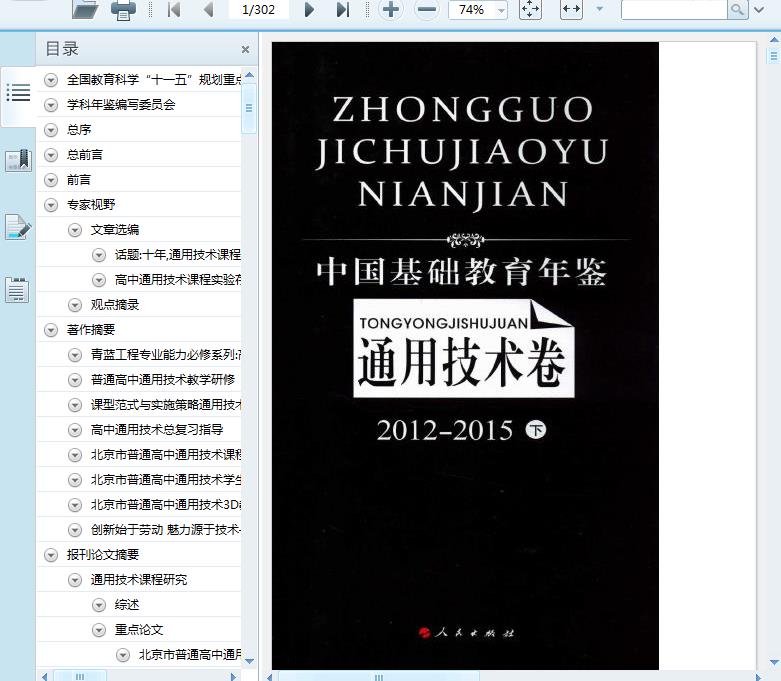781x681 pixels.
Task: Collapse the 报刊论文摘要 section
Action: point(51,555)
